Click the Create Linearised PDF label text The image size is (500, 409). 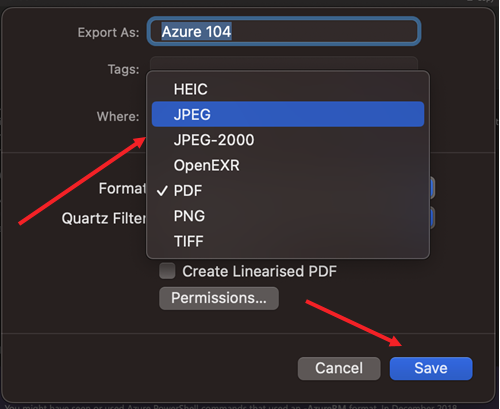point(259,271)
